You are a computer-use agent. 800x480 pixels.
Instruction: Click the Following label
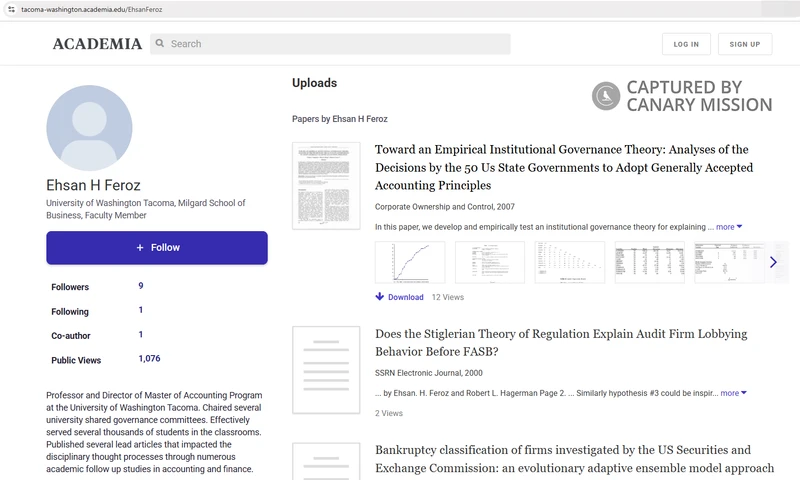coord(70,311)
